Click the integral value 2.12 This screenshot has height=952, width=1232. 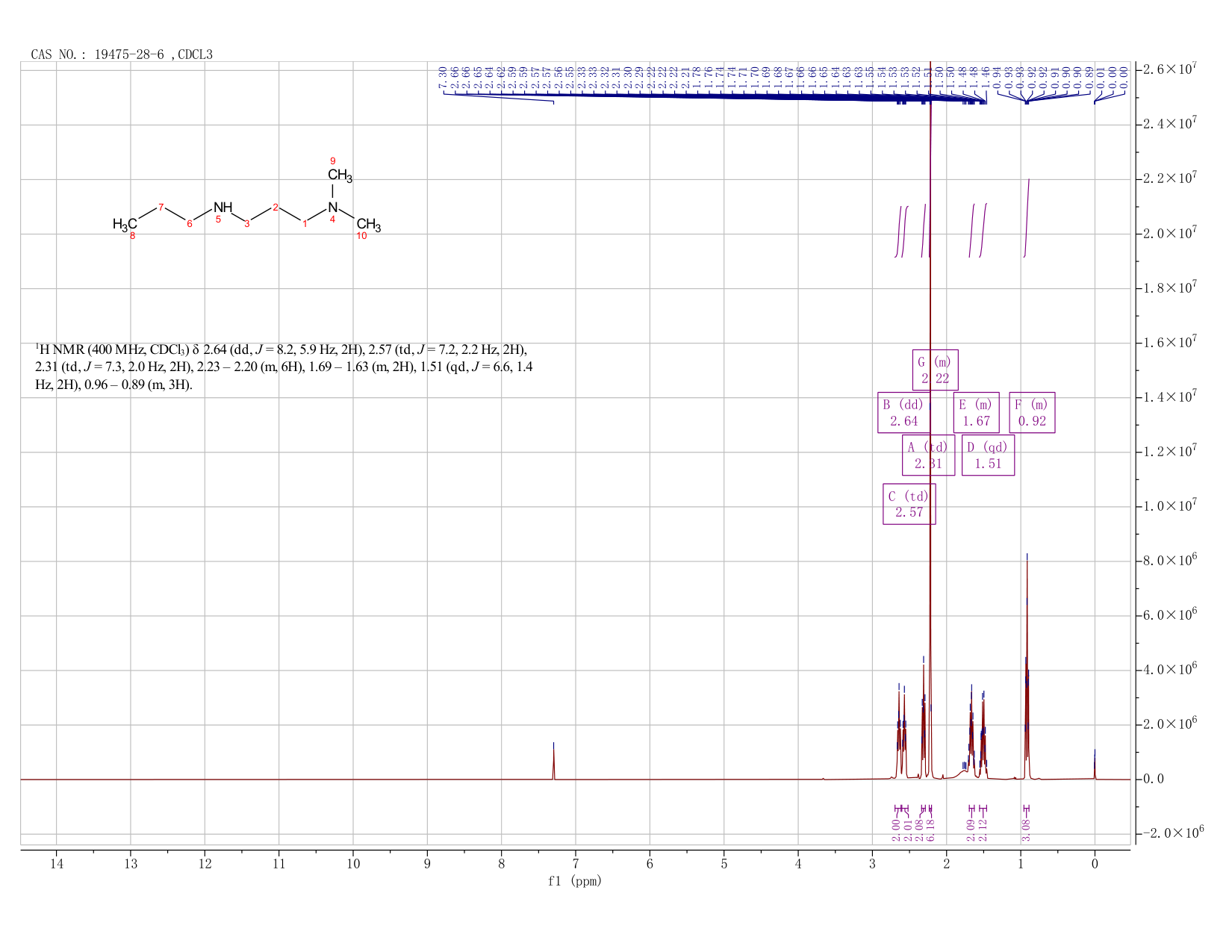(x=983, y=828)
